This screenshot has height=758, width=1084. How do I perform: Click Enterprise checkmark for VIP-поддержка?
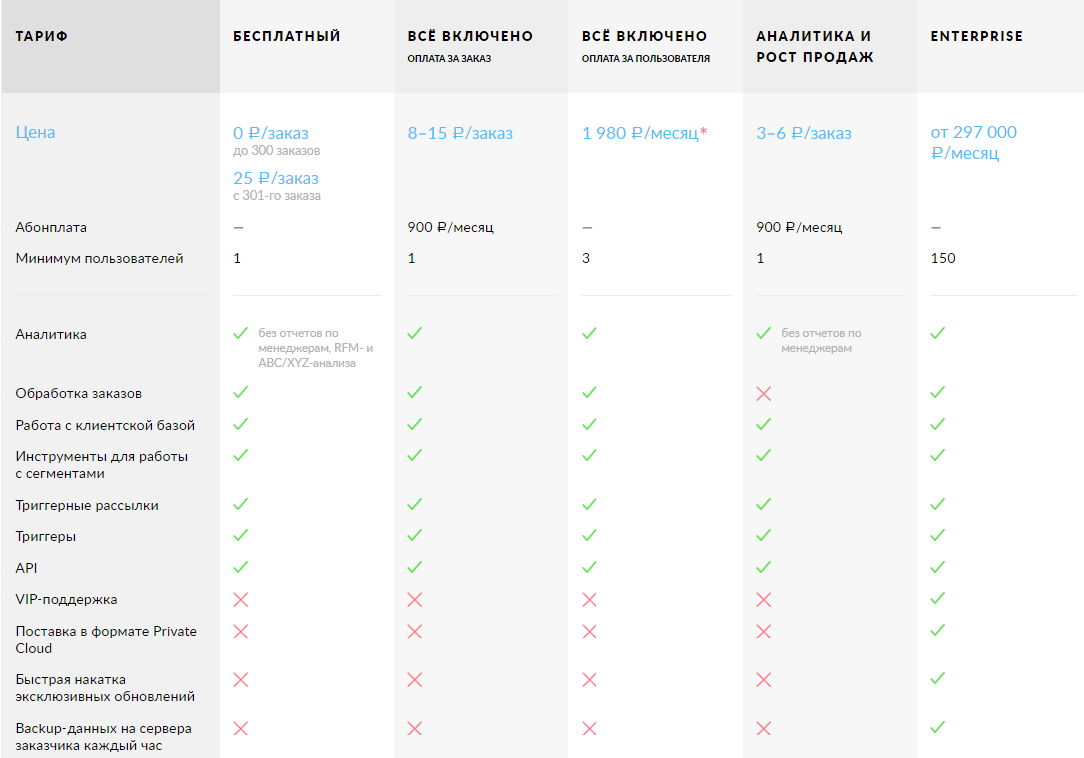pos(937,599)
